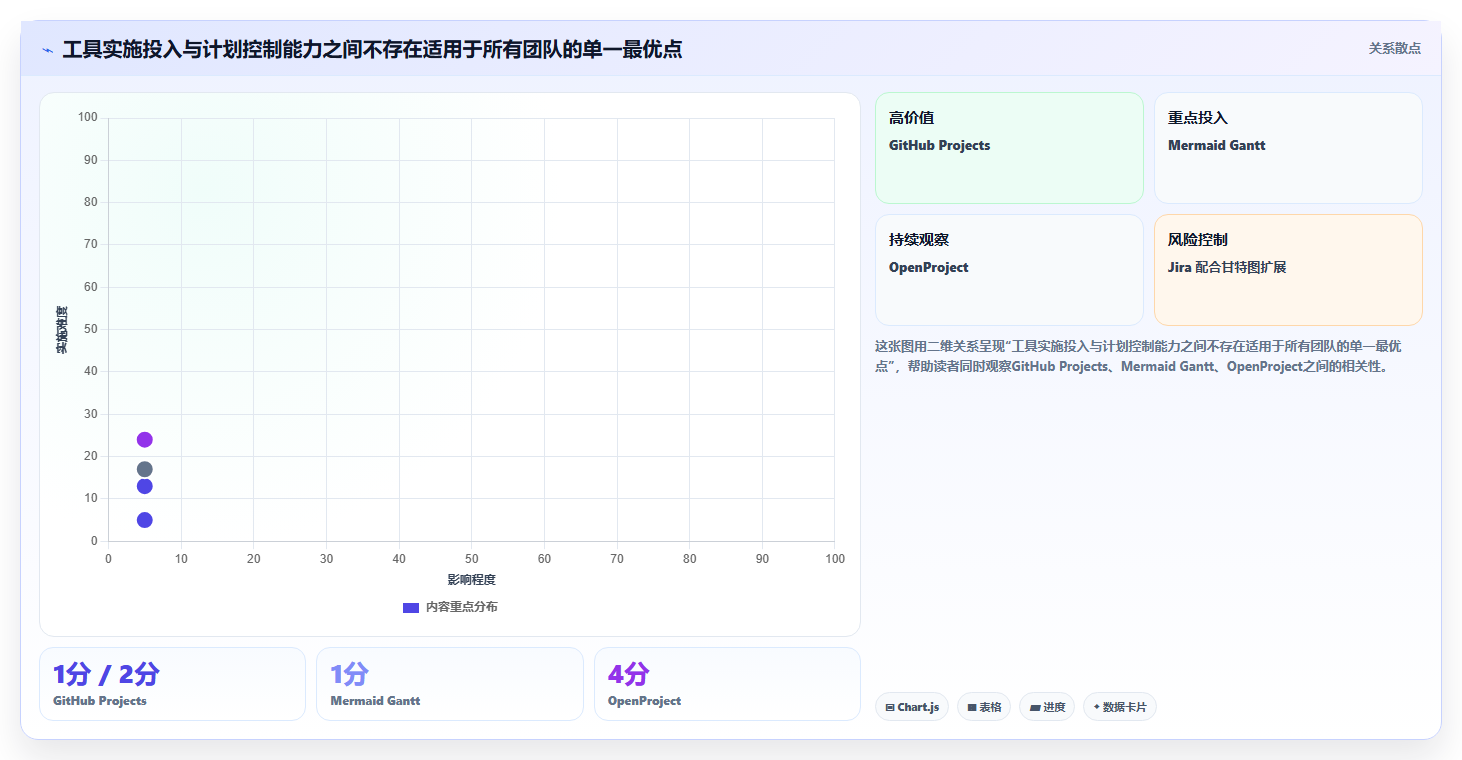This screenshot has width=1462, height=760.
Task: Click the x-axis tick label 100
Action: click(835, 559)
